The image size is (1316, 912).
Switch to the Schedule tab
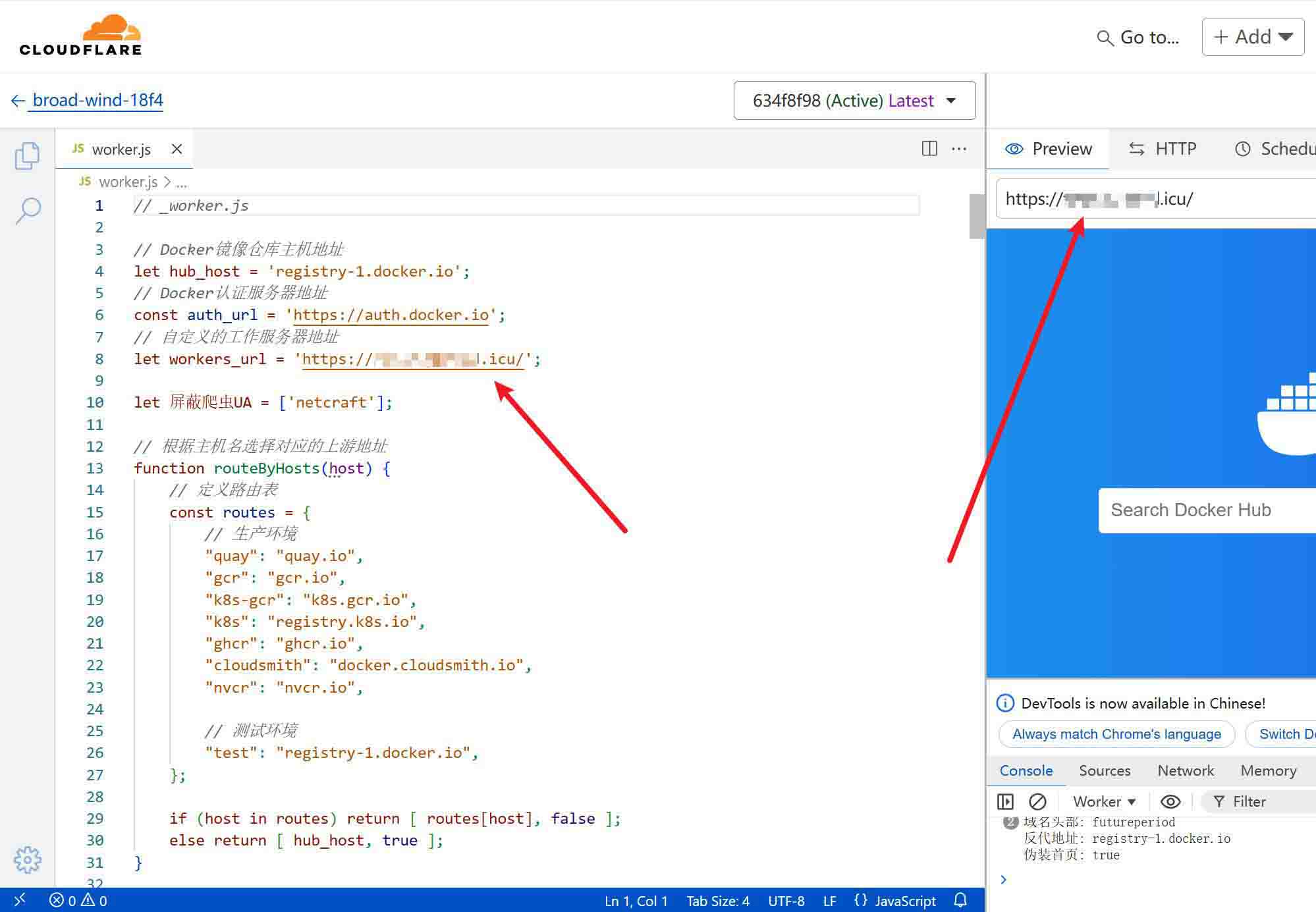1275,149
